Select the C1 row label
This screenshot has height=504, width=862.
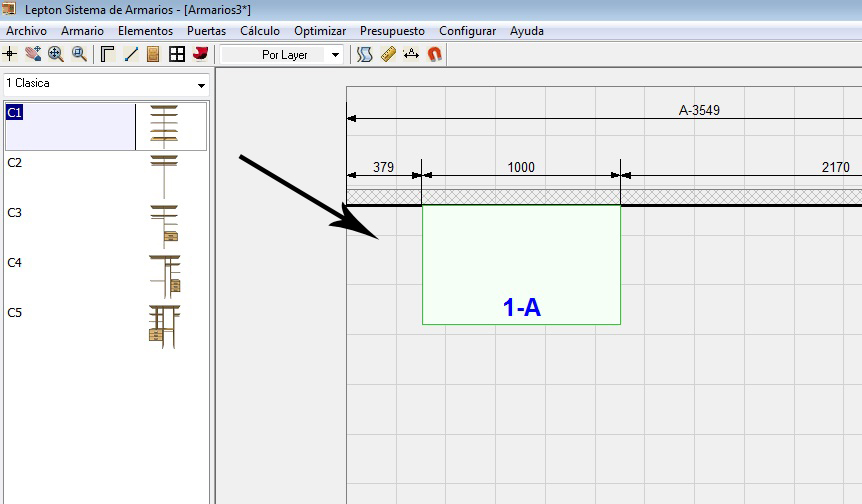[x=14, y=113]
